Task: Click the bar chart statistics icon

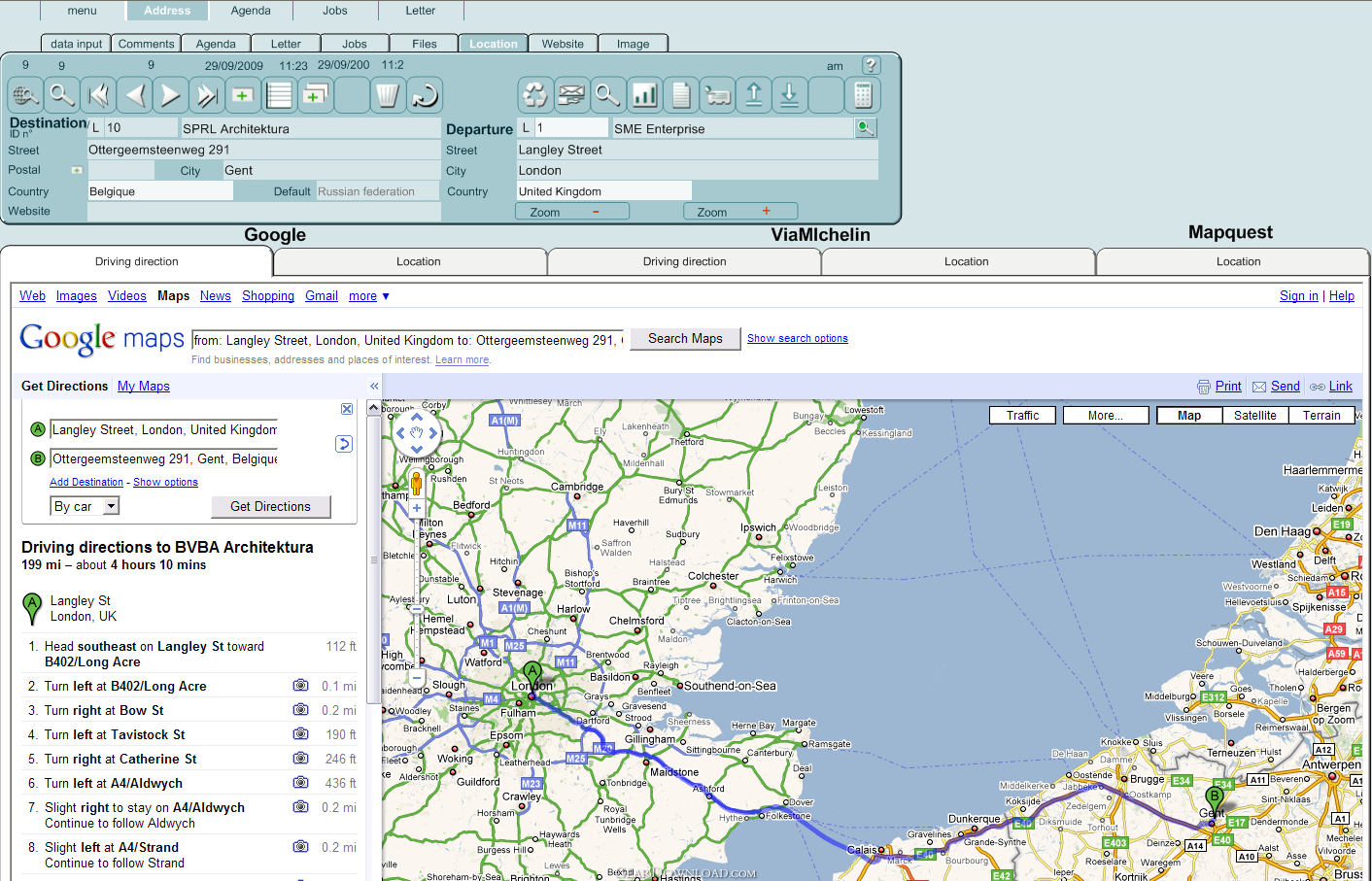Action: click(x=644, y=95)
